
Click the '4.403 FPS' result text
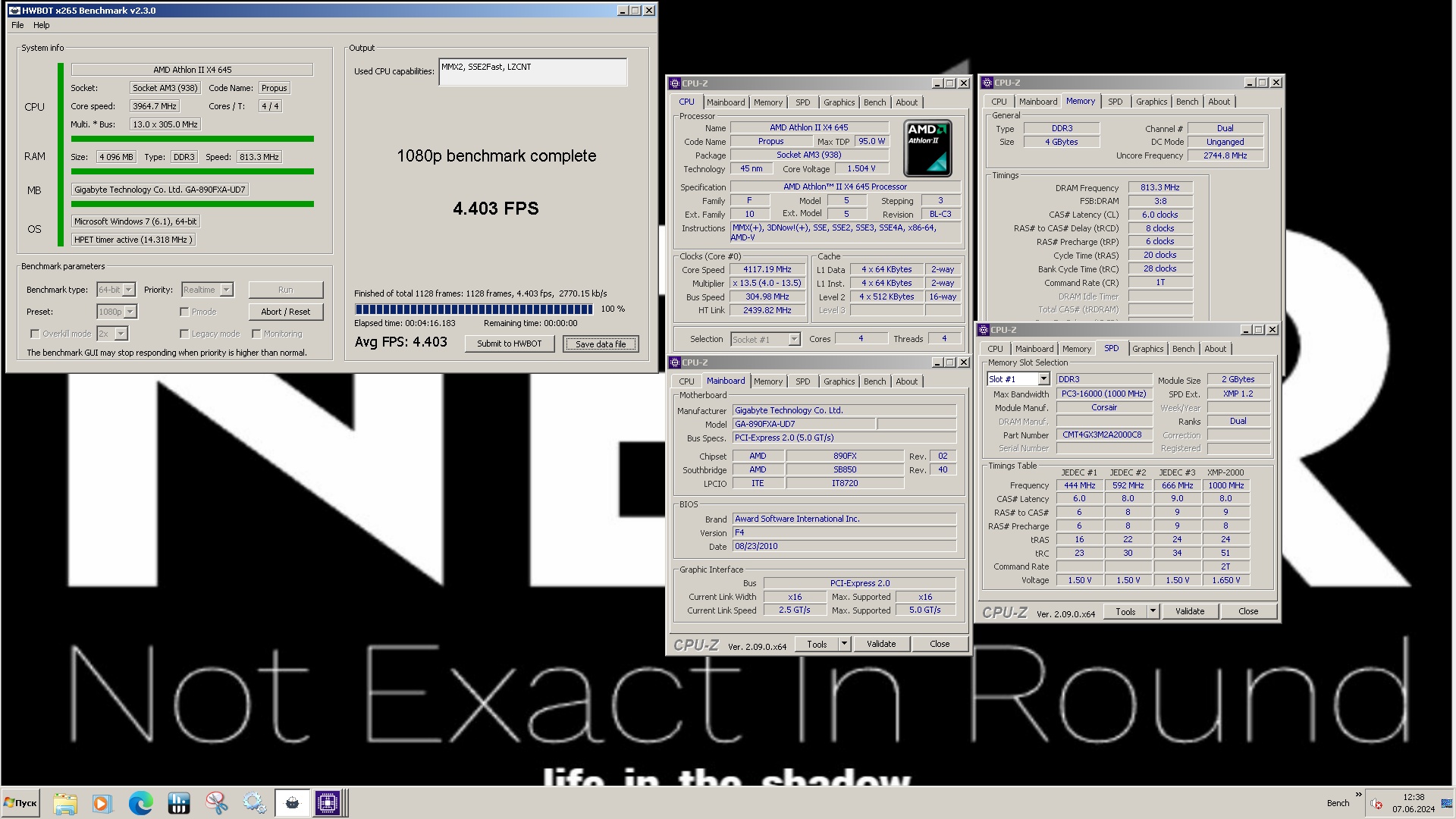[x=496, y=209]
